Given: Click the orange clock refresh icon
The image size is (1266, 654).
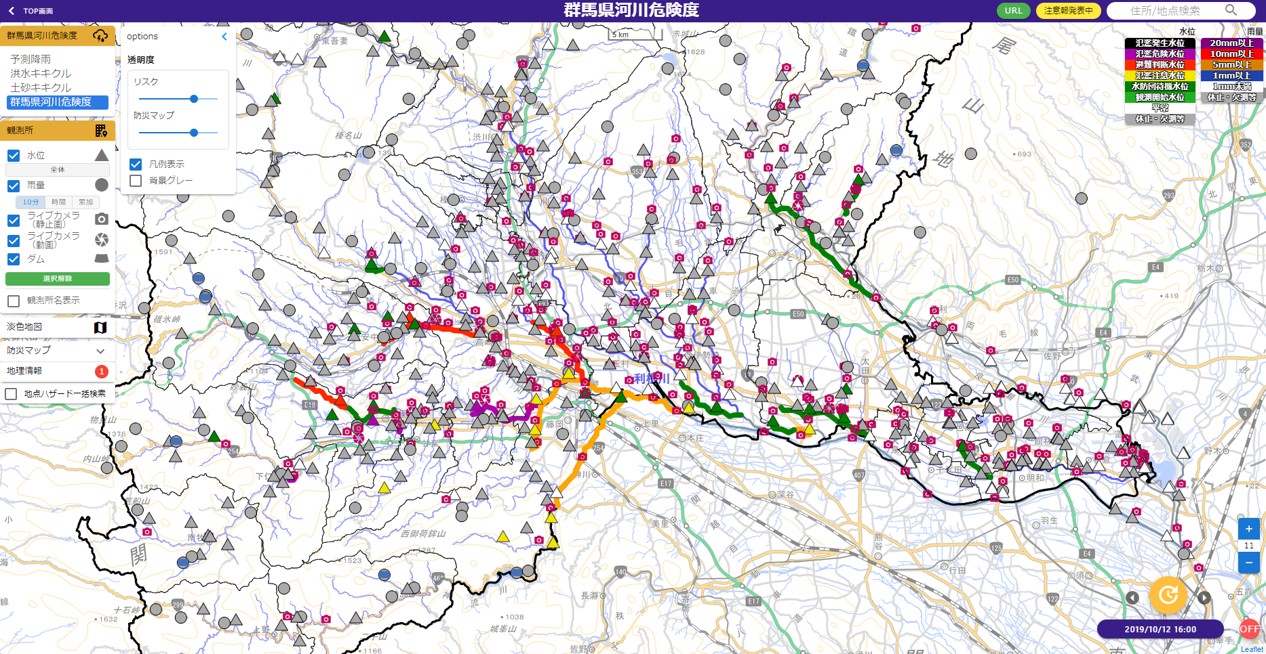Looking at the screenshot, I should pos(1167,595).
